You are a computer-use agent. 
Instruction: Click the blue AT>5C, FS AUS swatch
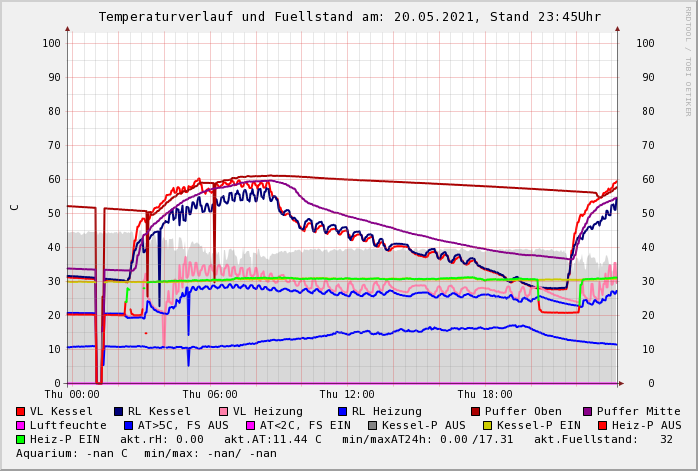(x=126, y=425)
